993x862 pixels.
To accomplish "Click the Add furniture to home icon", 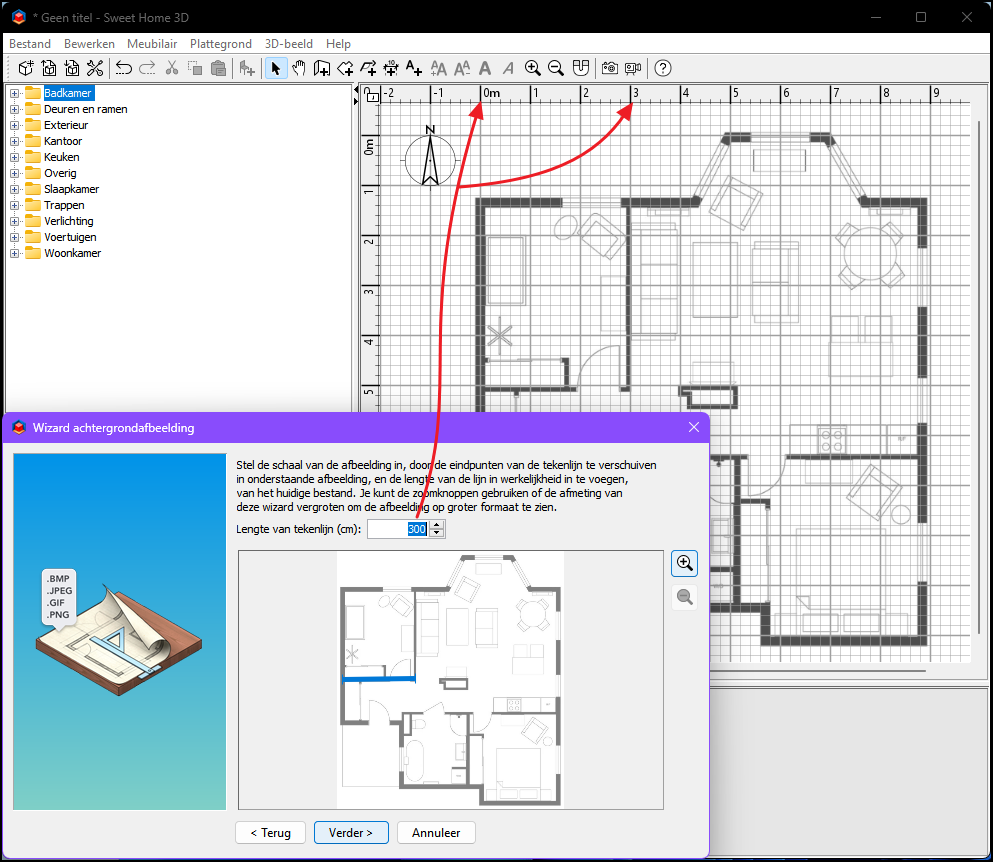I will (247, 68).
